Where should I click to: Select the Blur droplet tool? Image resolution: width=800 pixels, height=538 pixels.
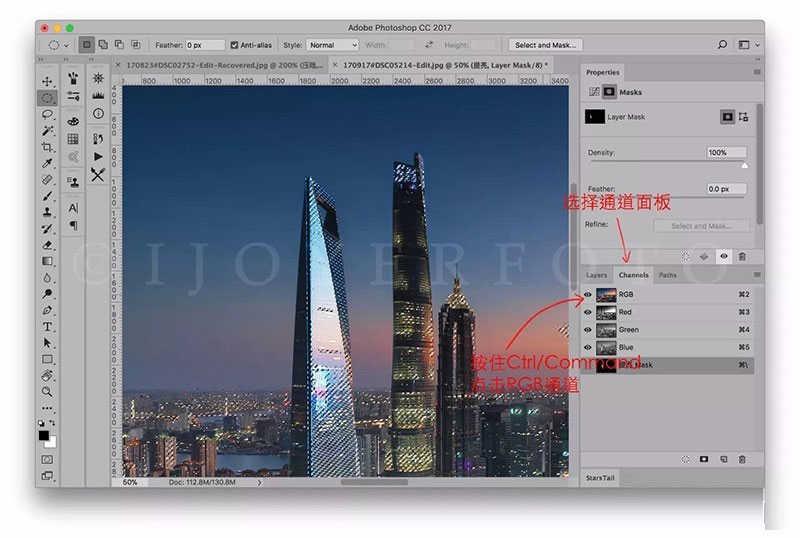pyautogui.click(x=47, y=278)
